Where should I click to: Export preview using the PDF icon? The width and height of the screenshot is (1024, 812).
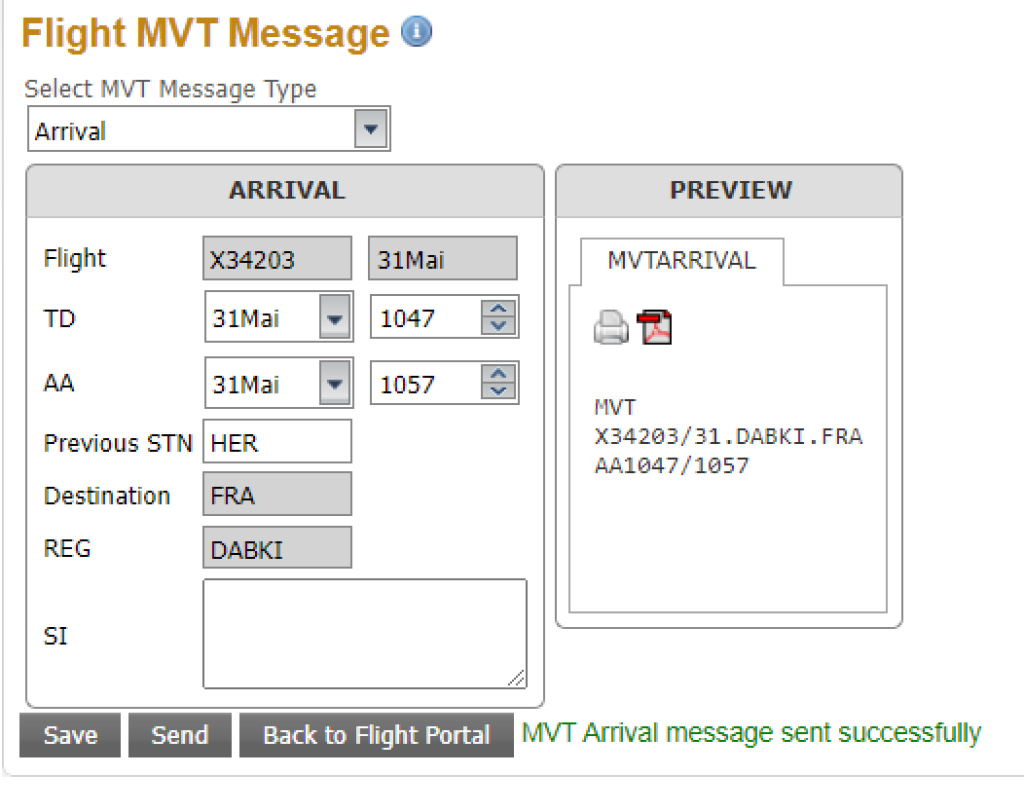(655, 328)
